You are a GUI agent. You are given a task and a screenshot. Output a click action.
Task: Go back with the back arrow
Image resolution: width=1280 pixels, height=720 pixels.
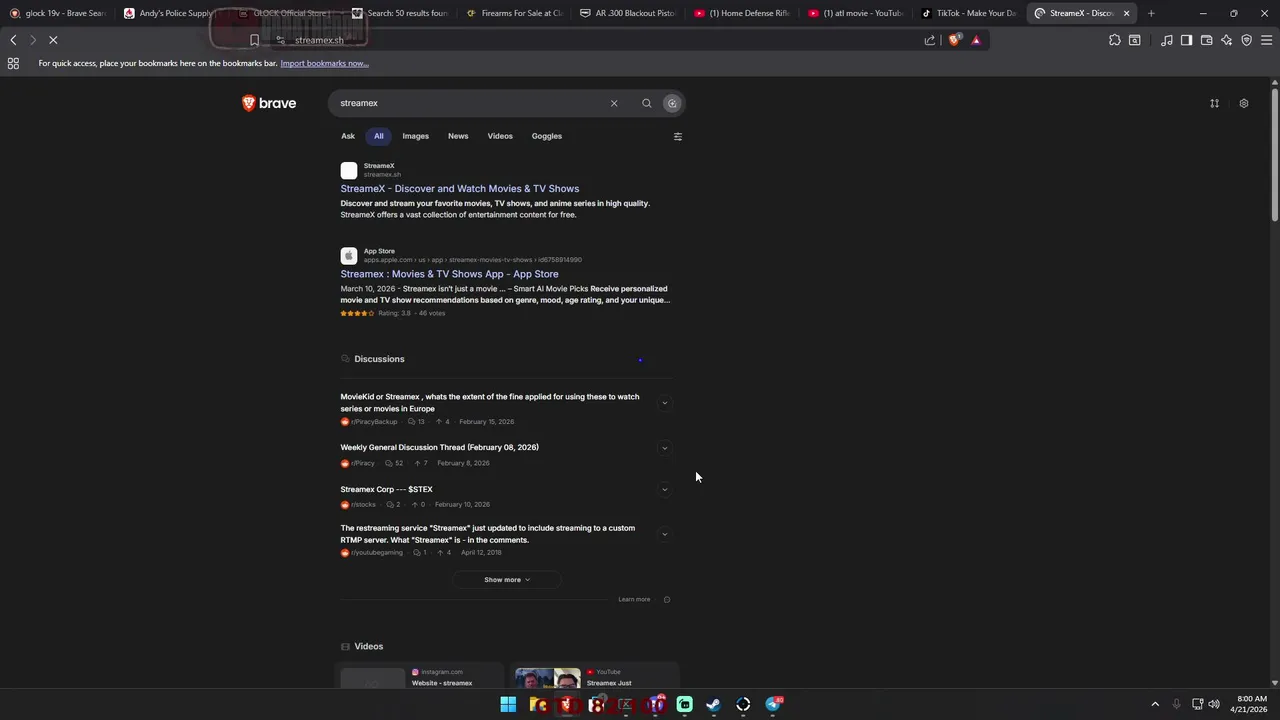[13, 40]
